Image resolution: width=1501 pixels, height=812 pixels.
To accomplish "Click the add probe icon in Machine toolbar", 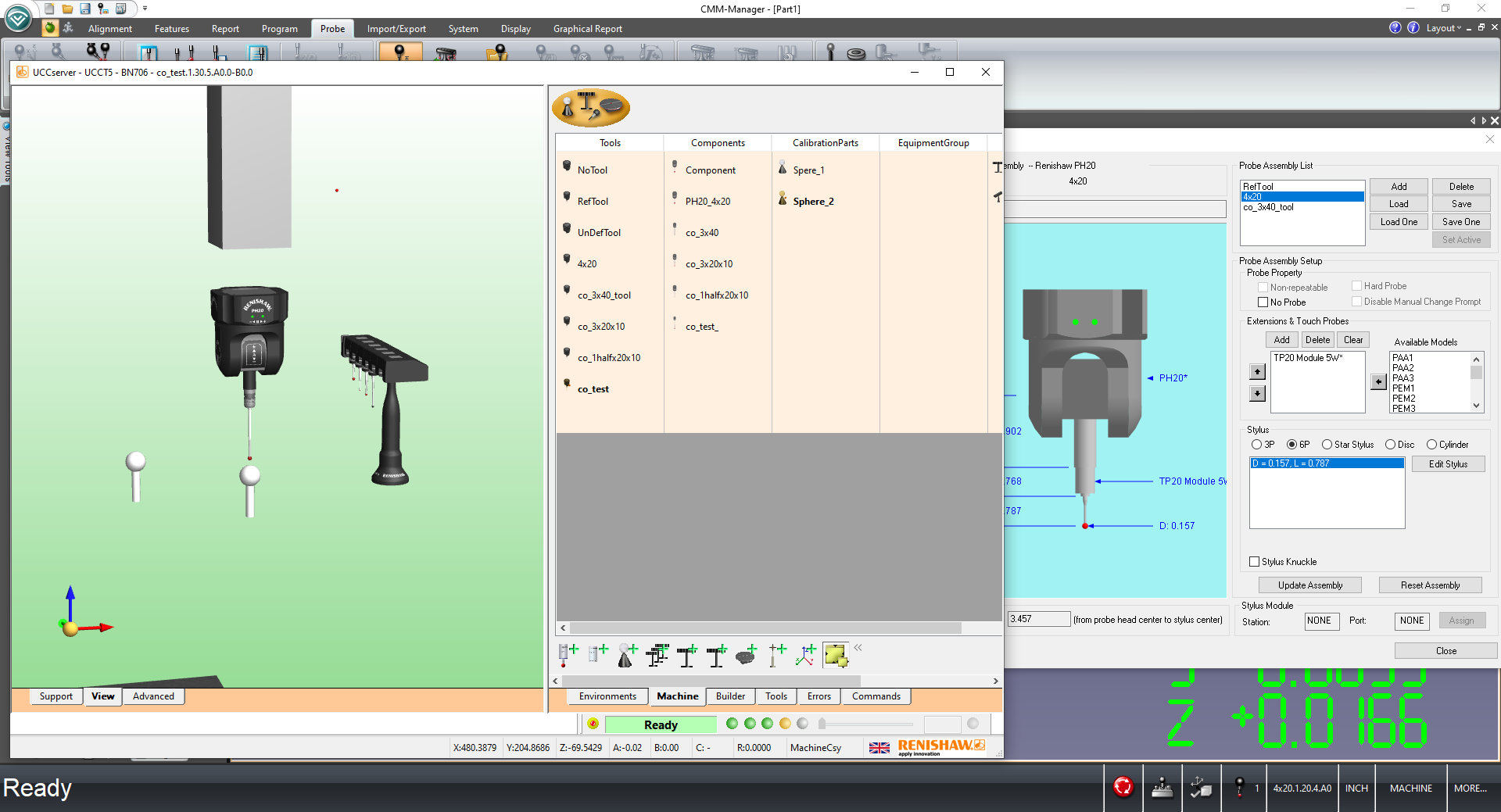I will [x=568, y=655].
